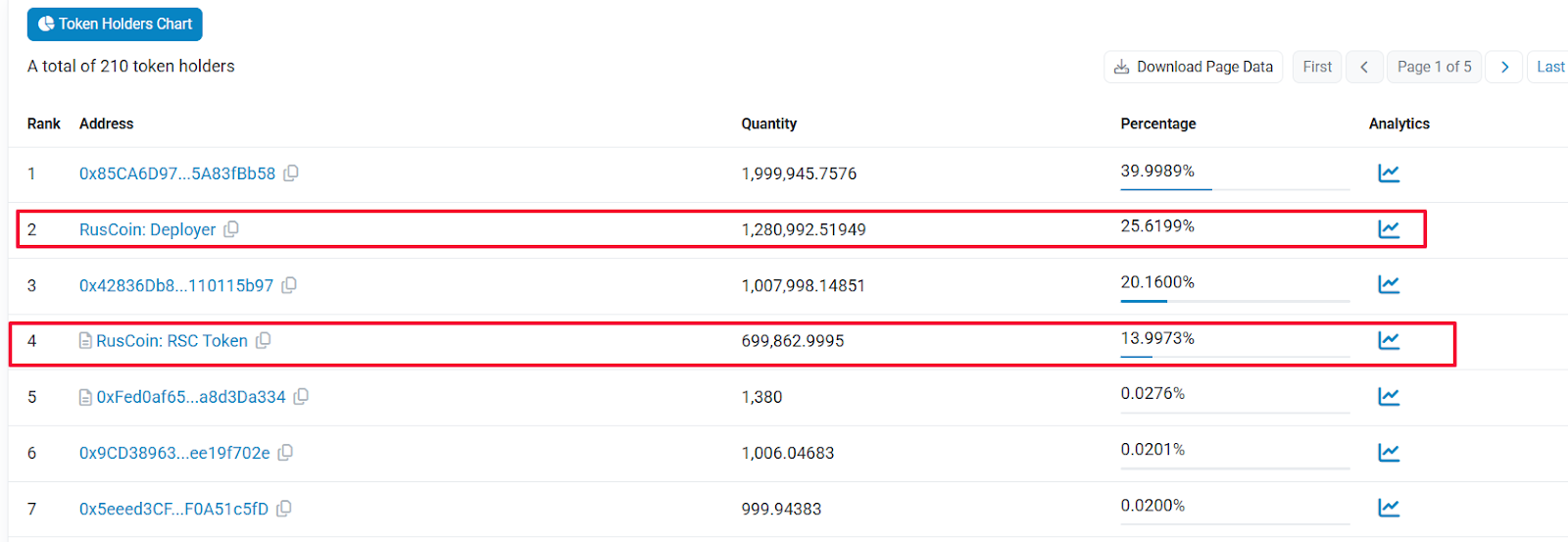View analytics for 0xFed0af65...a8d3Da334 row
This screenshot has height=542, width=1568.
tap(1389, 397)
